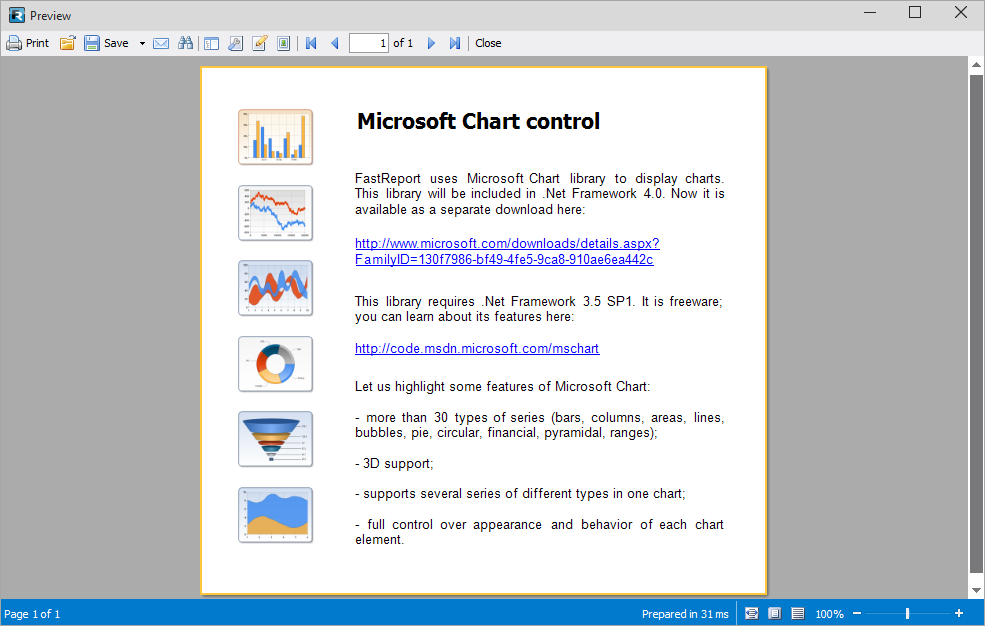Expand the Save dropdown arrow
985x626 pixels.
click(142, 43)
